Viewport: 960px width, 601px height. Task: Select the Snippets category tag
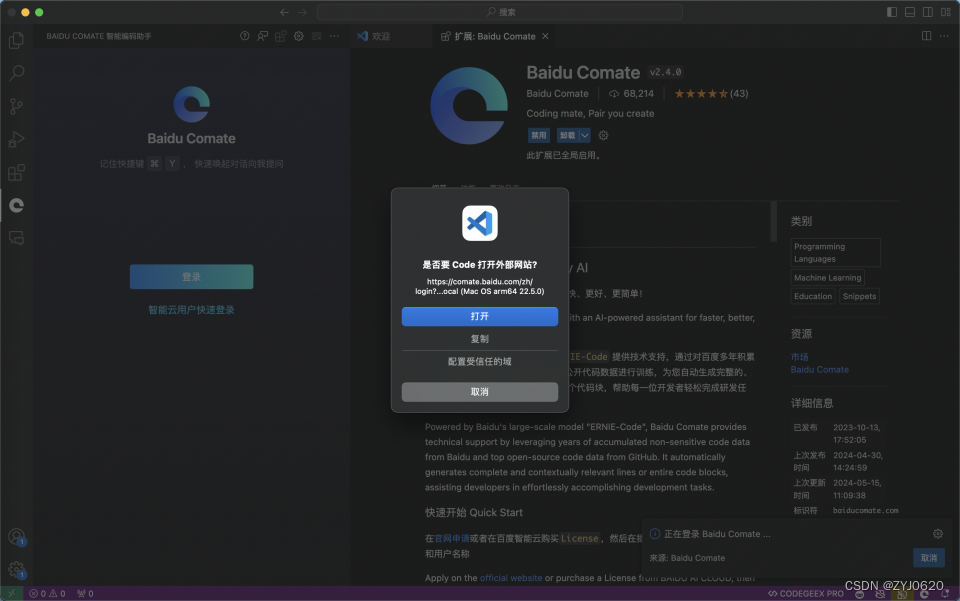[x=859, y=296]
